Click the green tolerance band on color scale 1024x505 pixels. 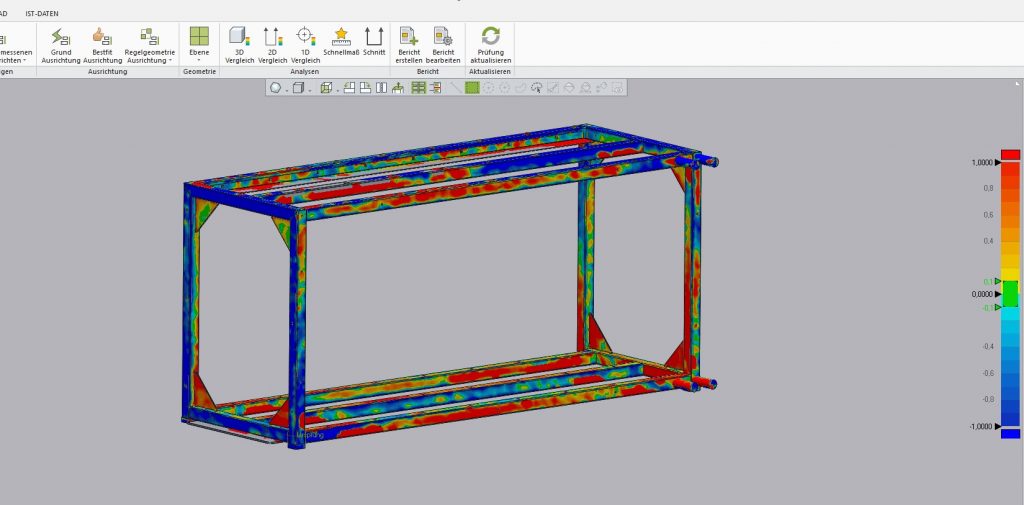click(1010, 294)
